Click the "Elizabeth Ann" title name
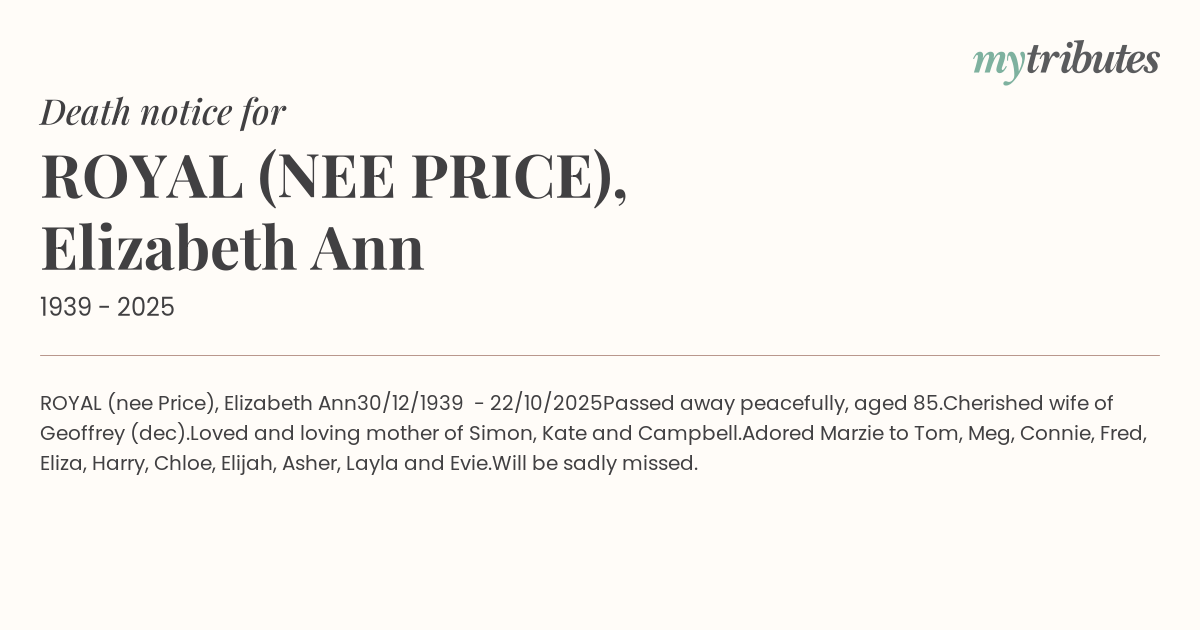This screenshot has width=1200, height=630. coord(232,248)
